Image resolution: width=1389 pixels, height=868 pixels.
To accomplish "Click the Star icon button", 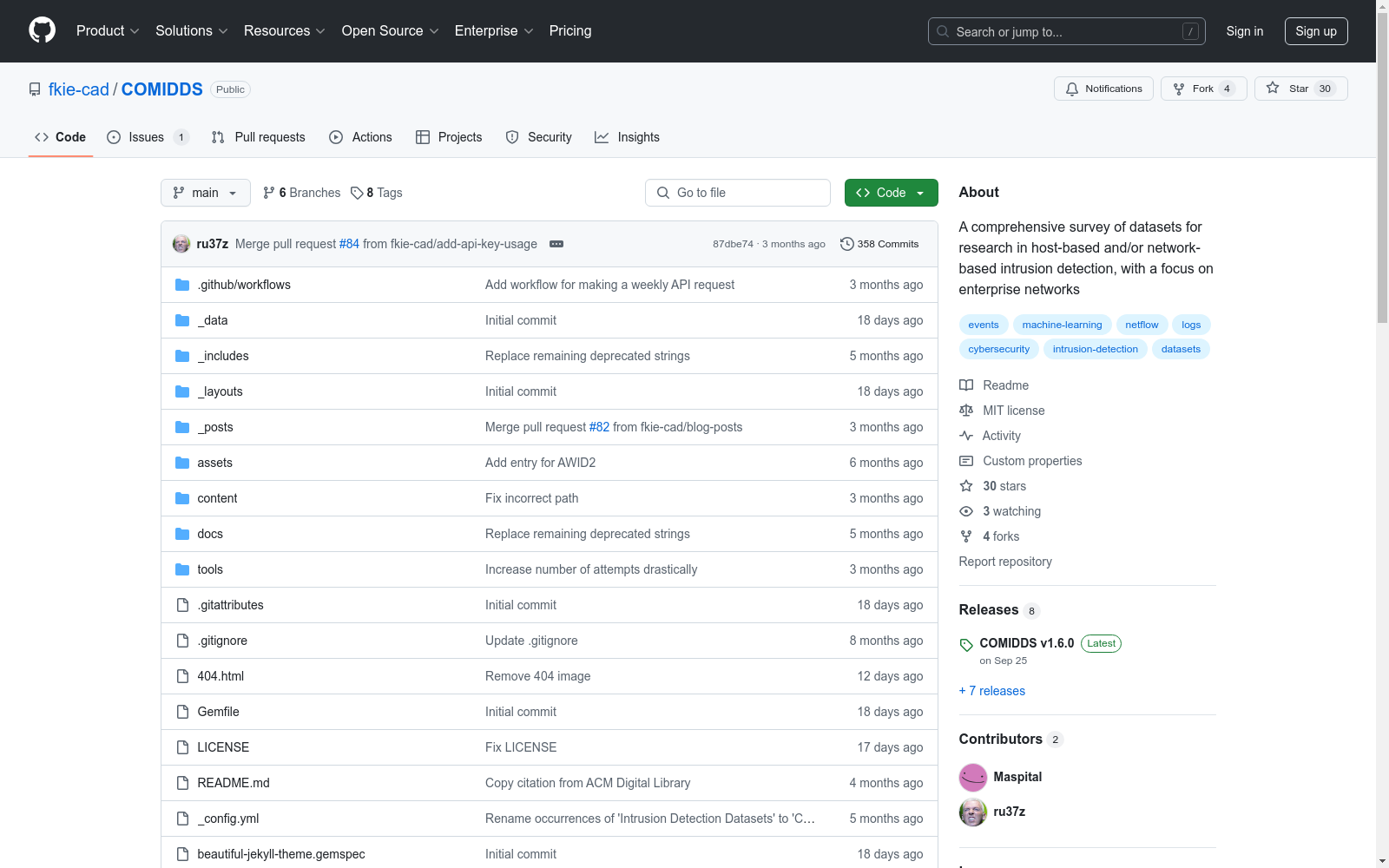I will pos(1274,89).
